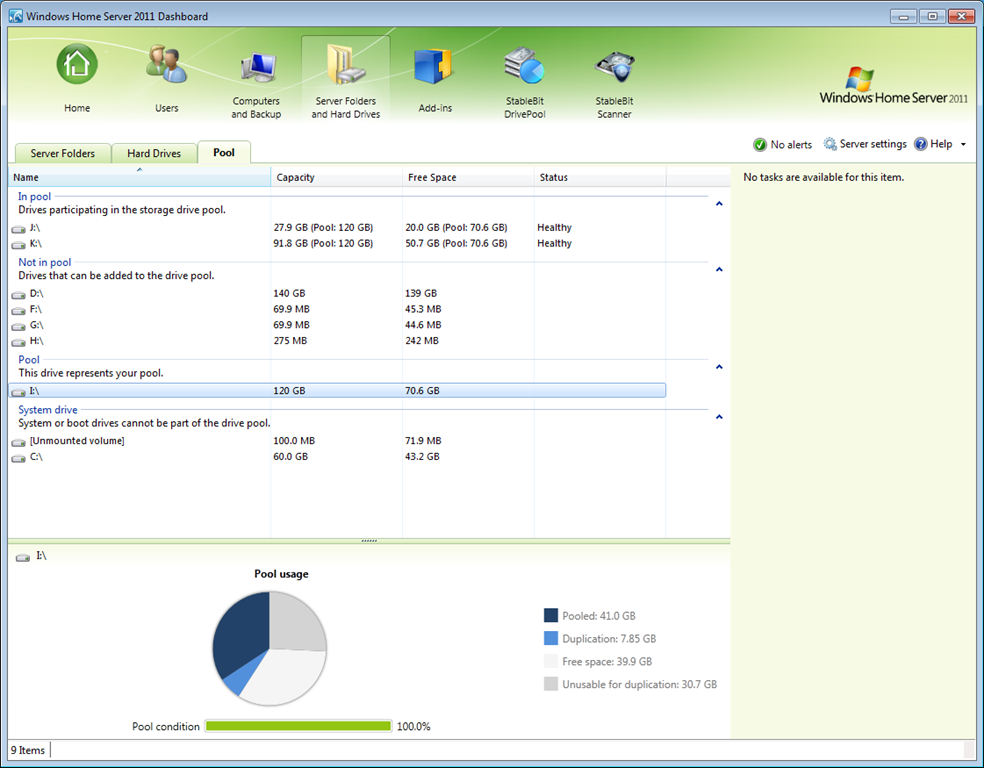This screenshot has width=984, height=768.
Task: Click the No alerts link
Action: [x=791, y=145]
